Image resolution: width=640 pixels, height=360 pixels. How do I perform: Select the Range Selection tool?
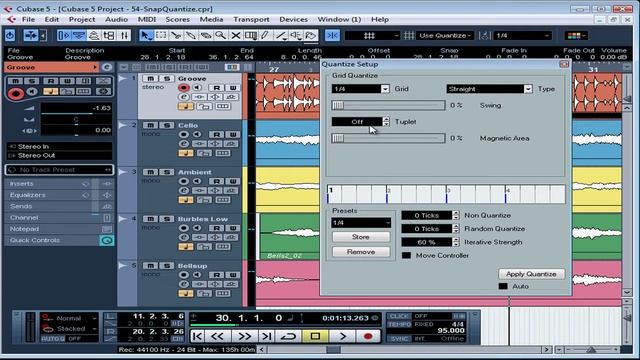161,36
